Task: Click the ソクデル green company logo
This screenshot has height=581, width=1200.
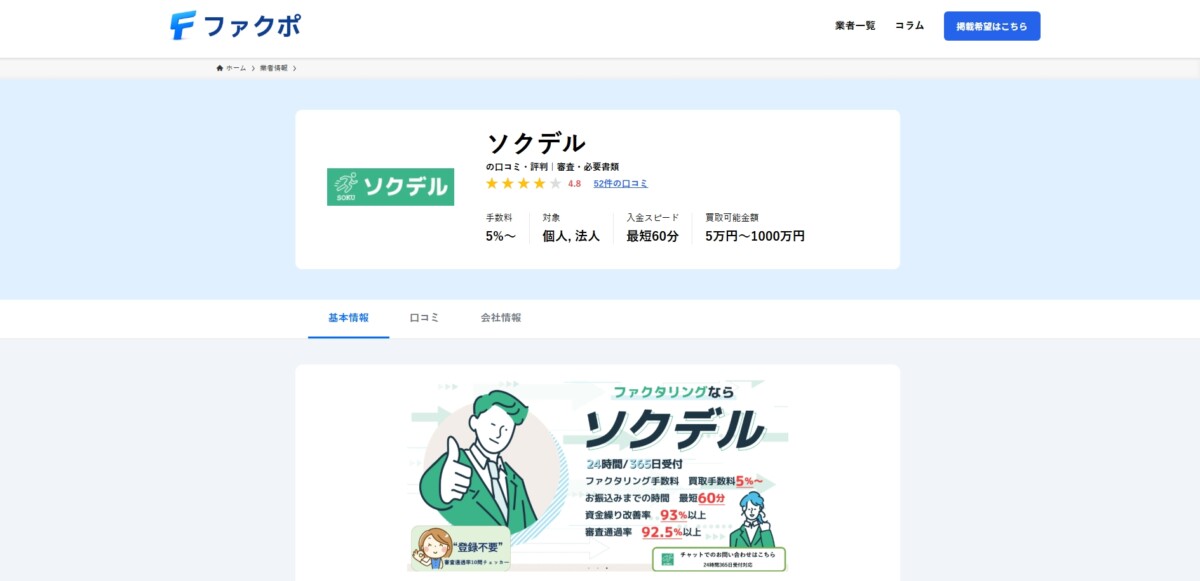Action: (390, 187)
